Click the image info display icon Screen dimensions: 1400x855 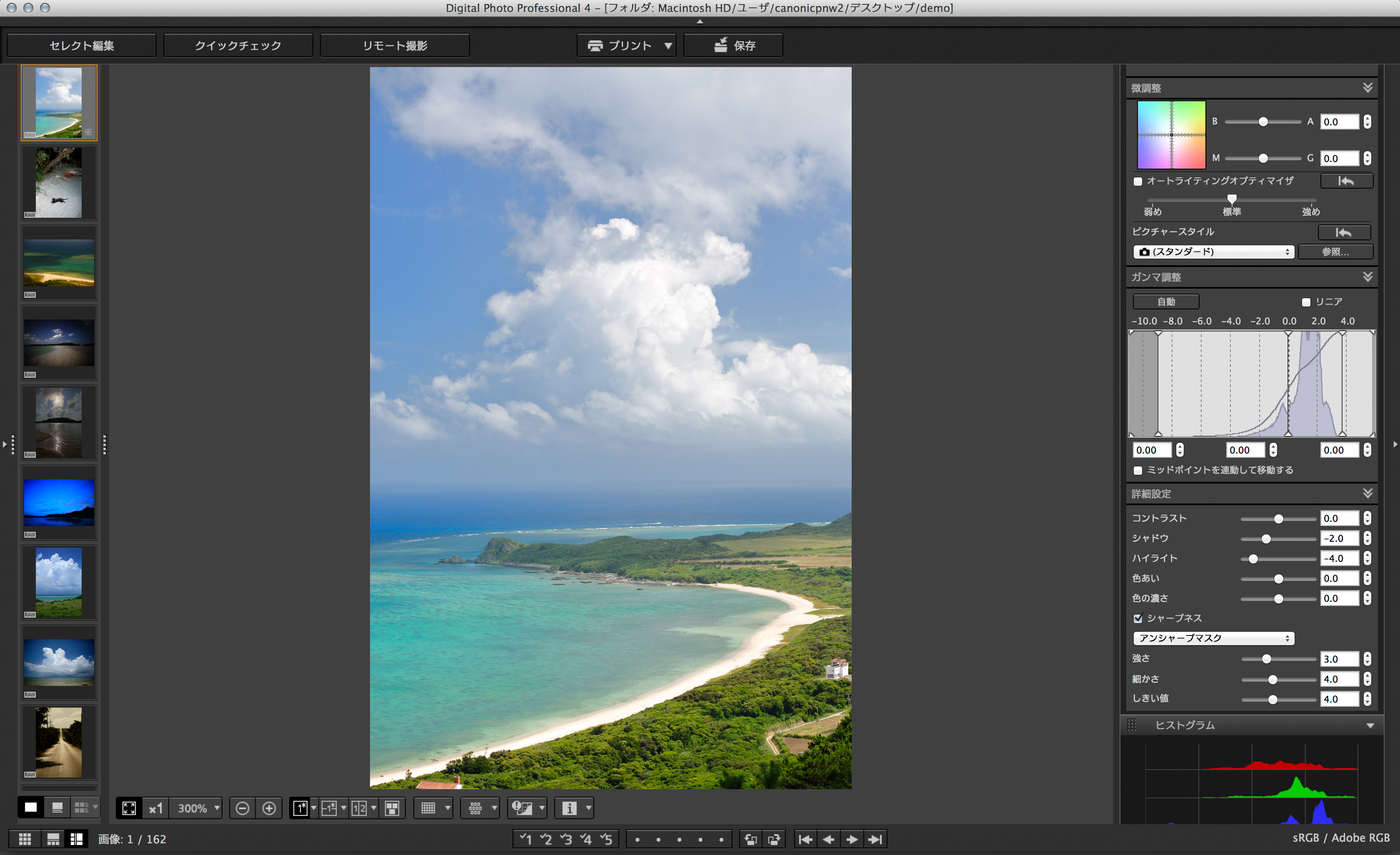coord(569,808)
